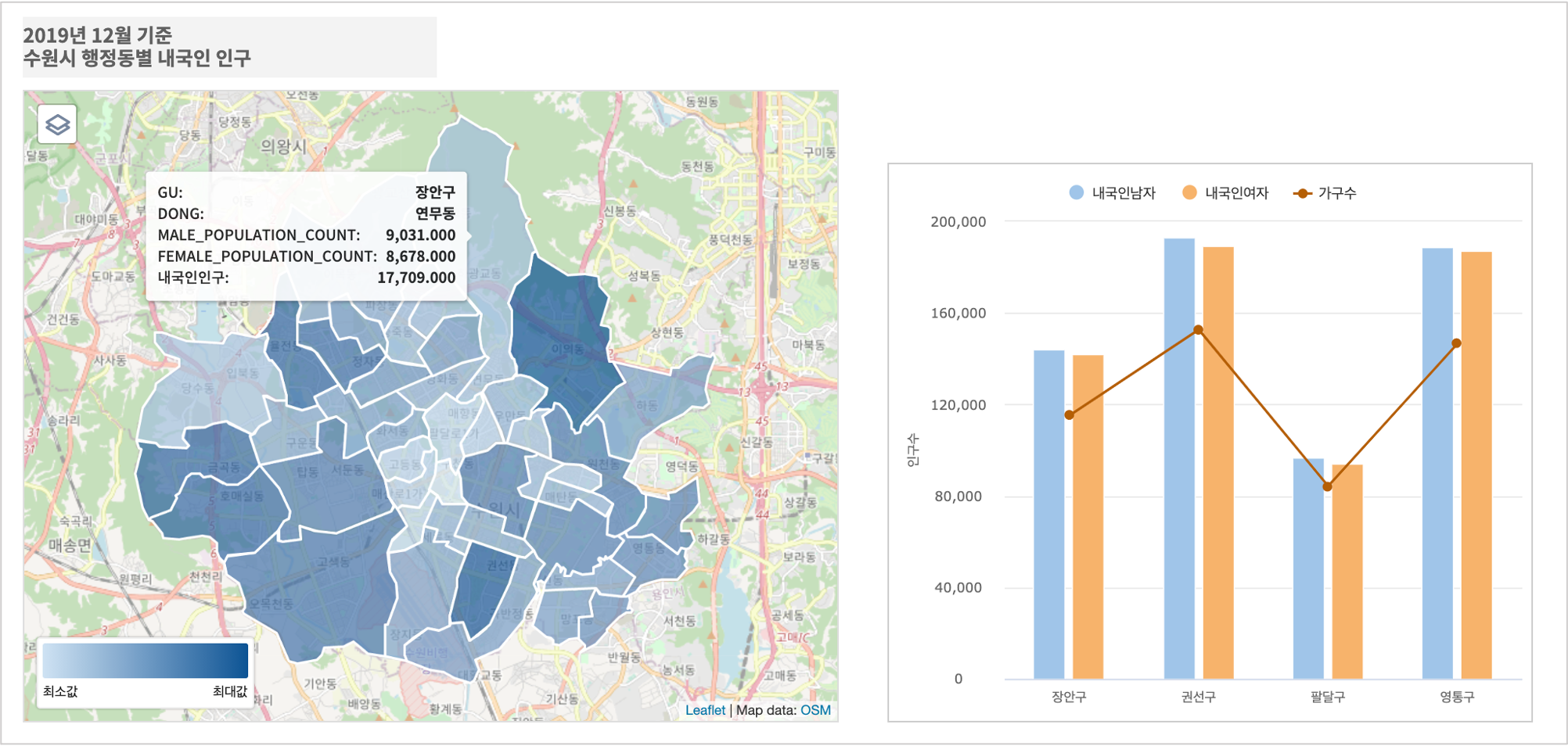Click the 최소값 legend label
The height and width of the screenshot is (746, 1568).
click(x=60, y=691)
